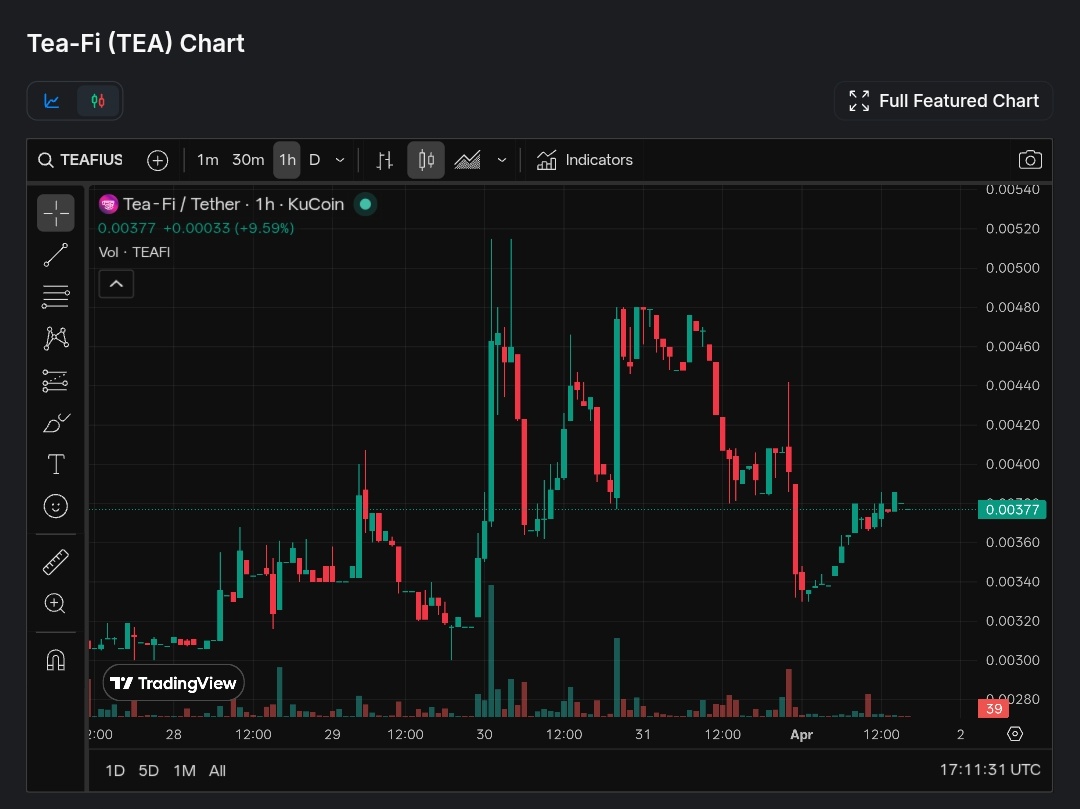
Task: Set the 1D date range
Action: (x=115, y=770)
